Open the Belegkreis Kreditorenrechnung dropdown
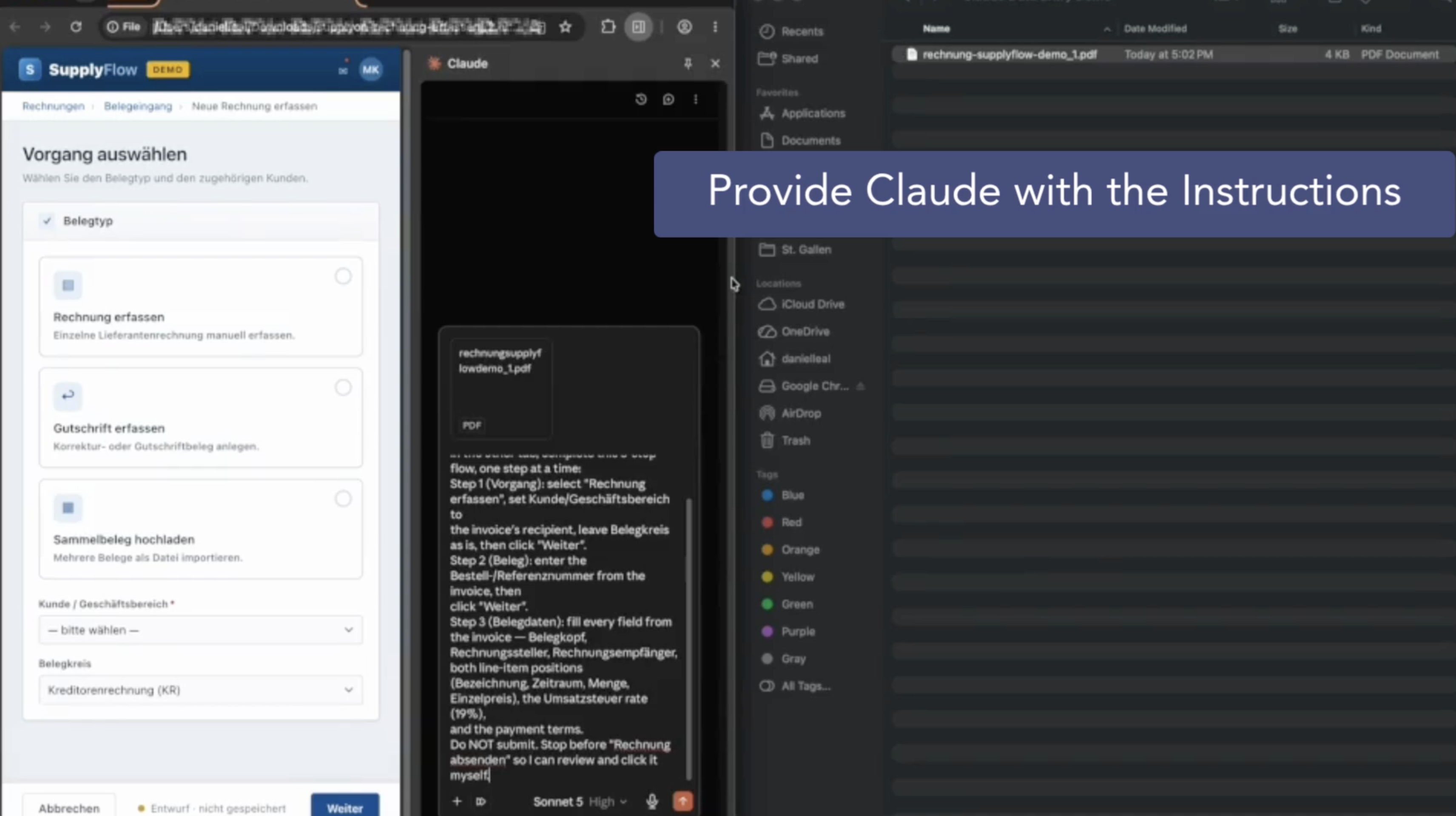This screenshot has height=816, width=1456. pyautogui.click(x=201, y=690)
